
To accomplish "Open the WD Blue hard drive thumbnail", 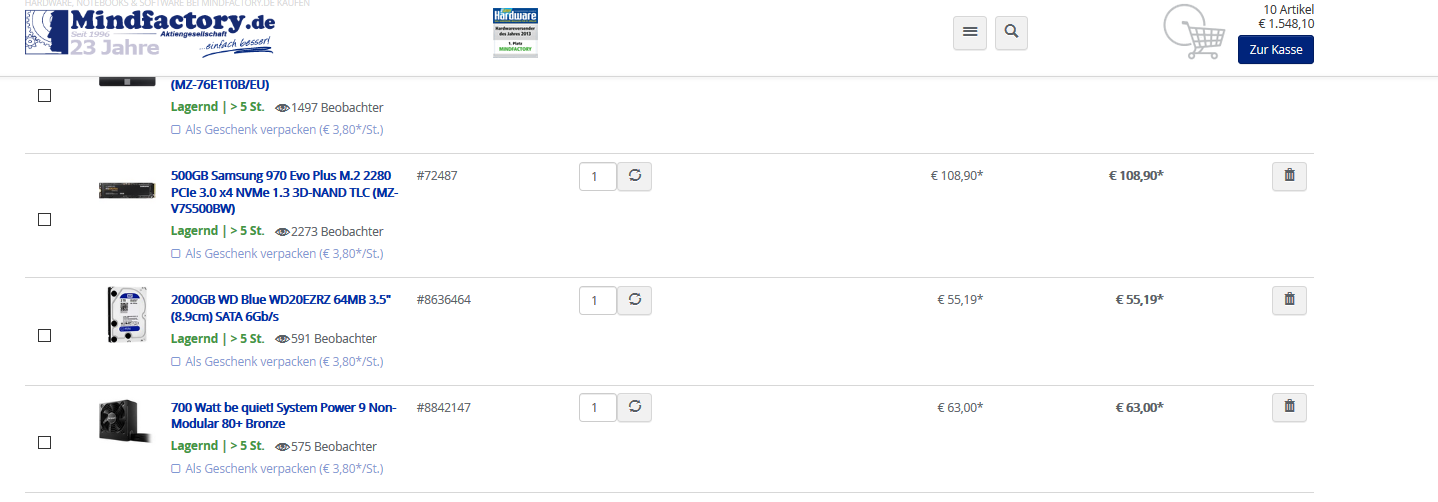I will coord(126,314).
